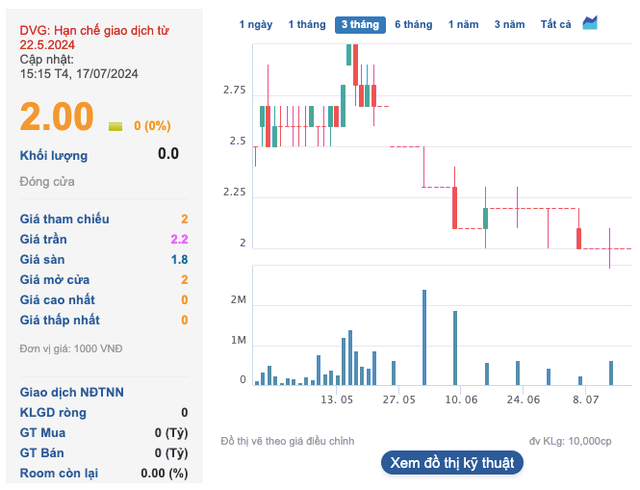This screenshot has height=490, width=640.
Task: Click the Giá trần value 2.2
Action: [x=179, y=240]
